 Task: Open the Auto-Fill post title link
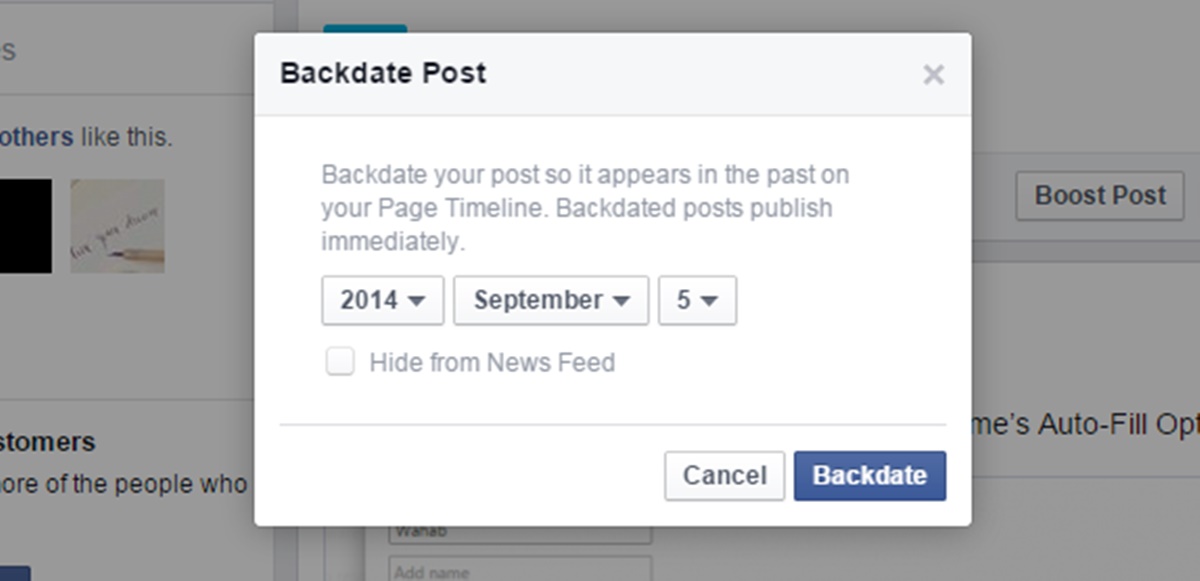pyautogui.click(x=1085, y=425)
